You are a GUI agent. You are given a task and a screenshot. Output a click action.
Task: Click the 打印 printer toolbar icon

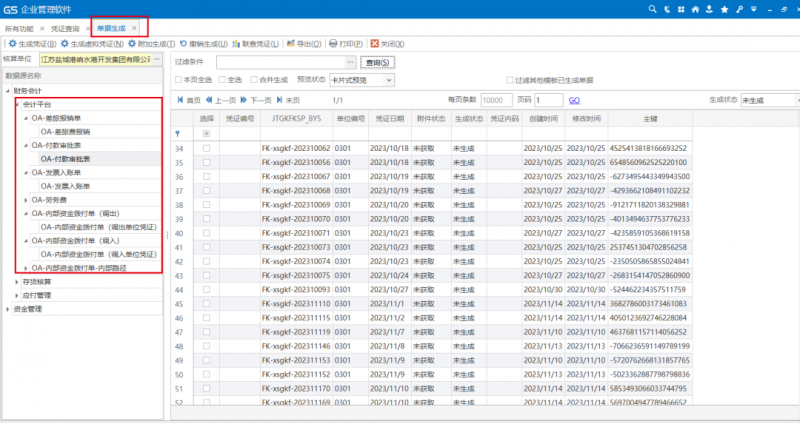pyautogui.click(x=333, y=44)
